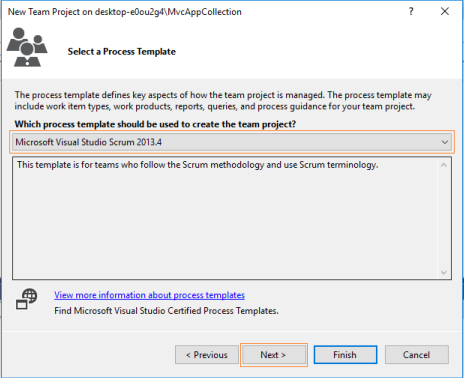This screenshot has height=378, width=464.
Task: Expand the process template dropdown arrow
Action: [x=445, y=142]
